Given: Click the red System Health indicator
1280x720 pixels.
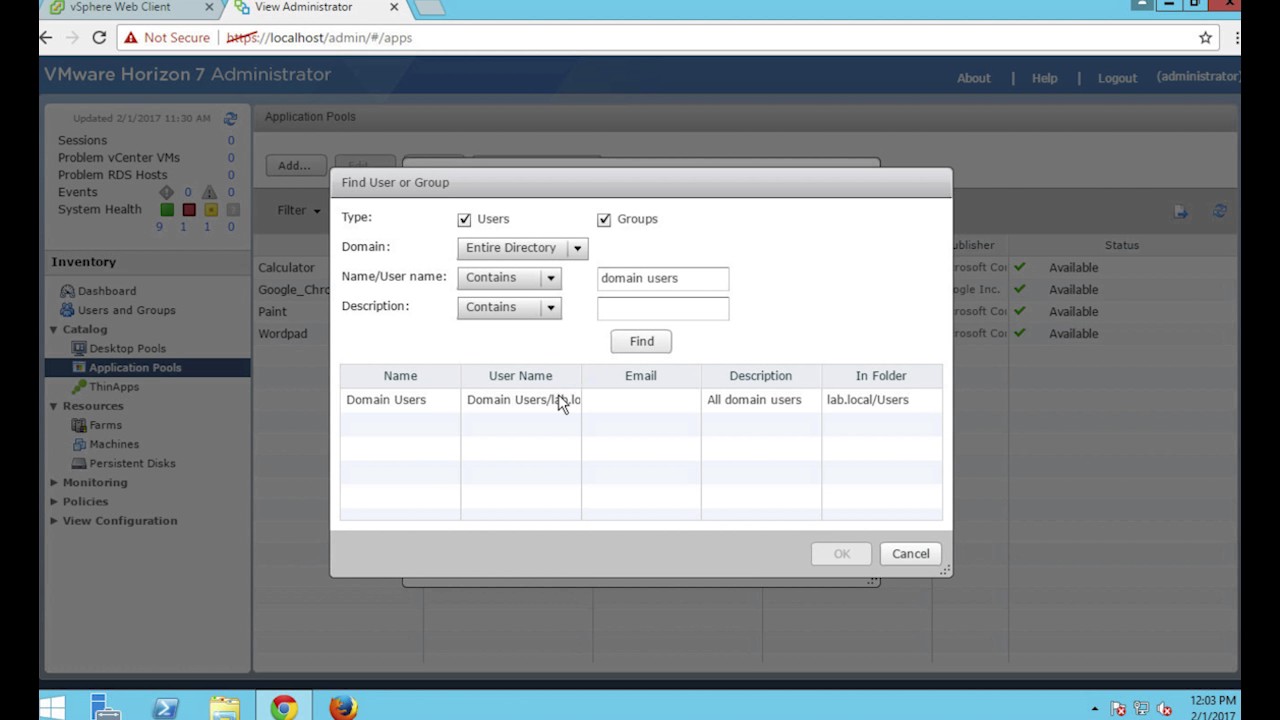Looking at the screenshot, I should pos(189,210).
